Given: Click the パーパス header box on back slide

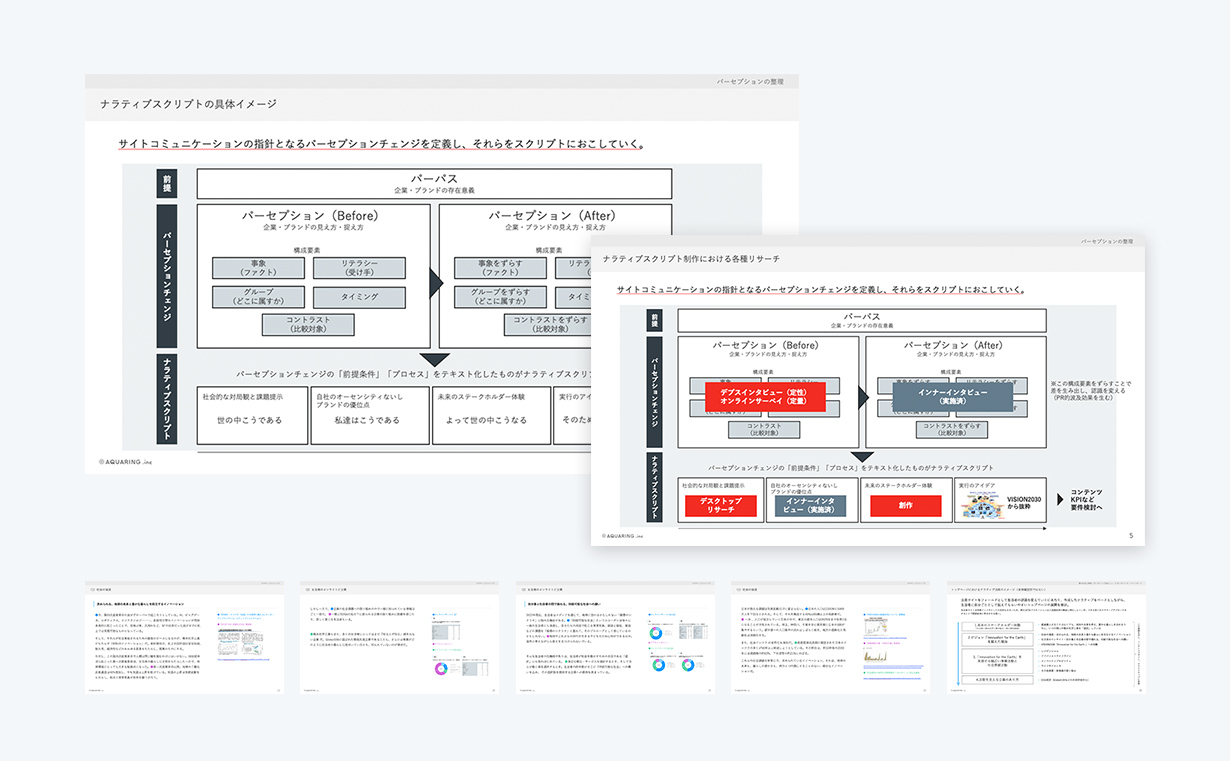Looking at the screenshot, I should pyautogui.click(x=434, y=183).
